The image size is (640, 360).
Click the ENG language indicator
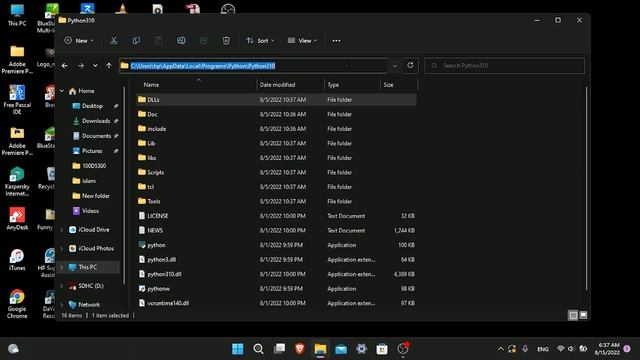coord(542,349)
